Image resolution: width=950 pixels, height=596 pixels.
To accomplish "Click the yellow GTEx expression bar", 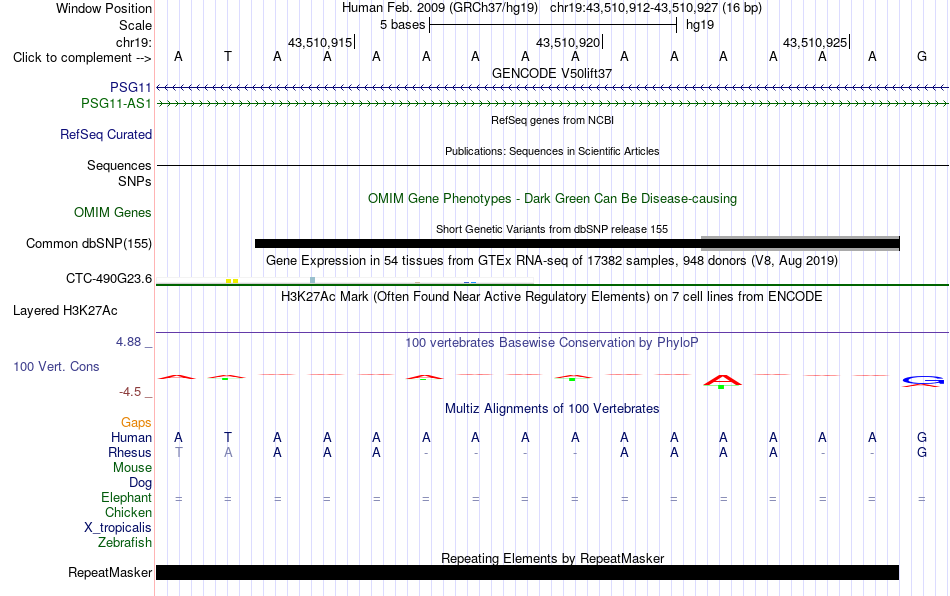I will (232, 281).
